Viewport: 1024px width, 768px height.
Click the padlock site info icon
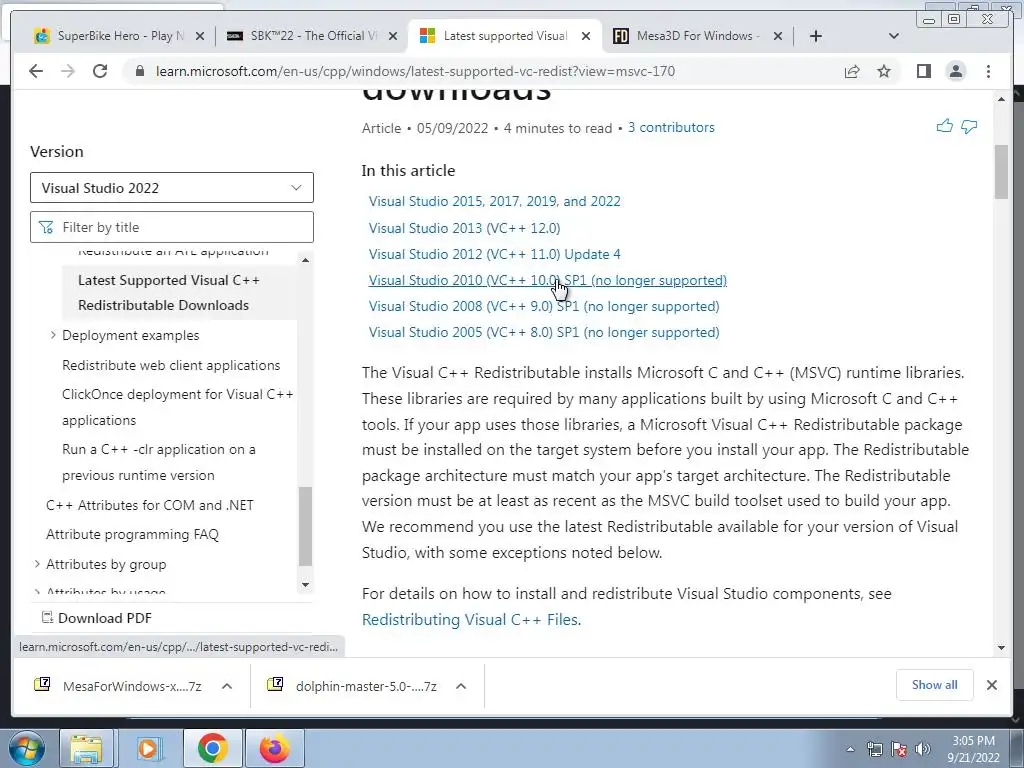(x=139, y=71)
